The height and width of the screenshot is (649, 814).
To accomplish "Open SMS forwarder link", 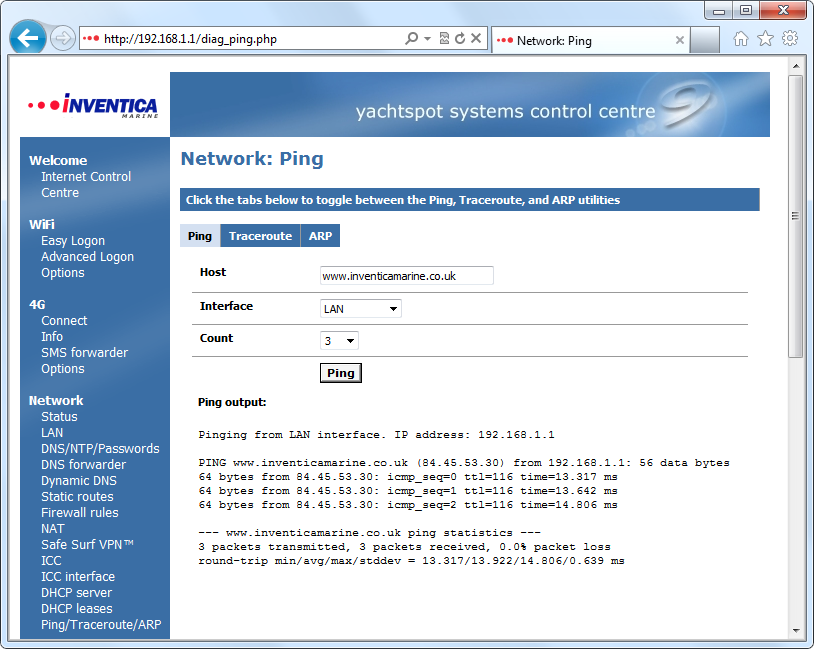I will tap(85, 353).
